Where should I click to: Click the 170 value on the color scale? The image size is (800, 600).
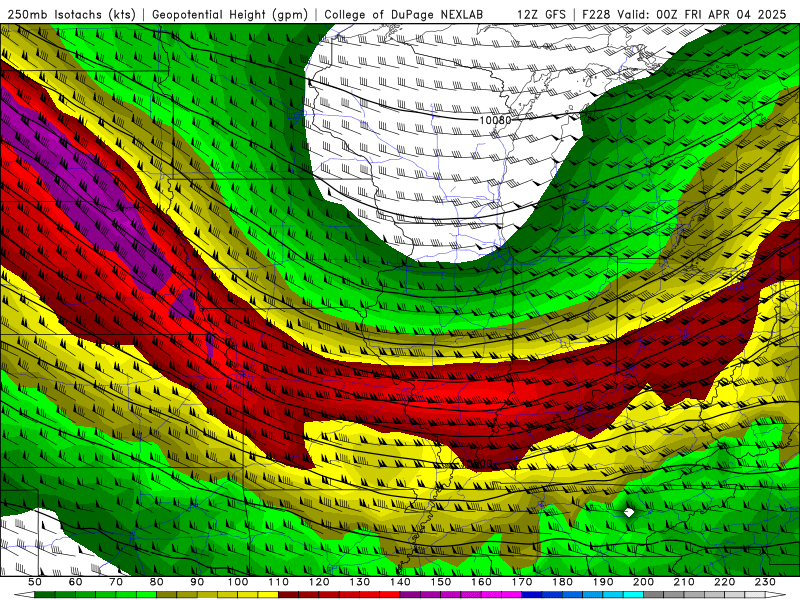(522, 582)
